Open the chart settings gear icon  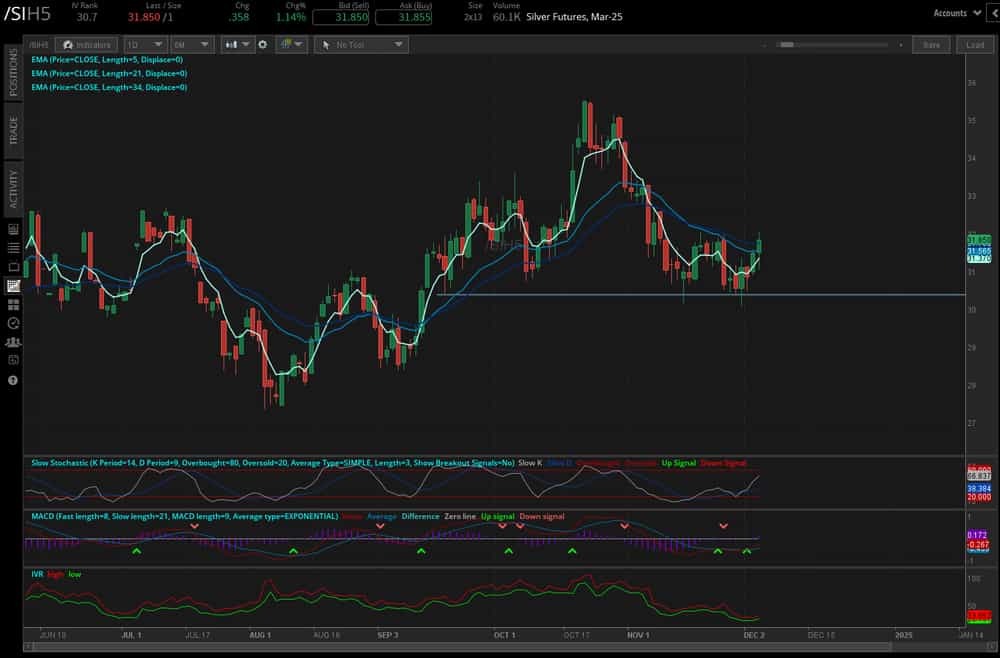[263, 44]
